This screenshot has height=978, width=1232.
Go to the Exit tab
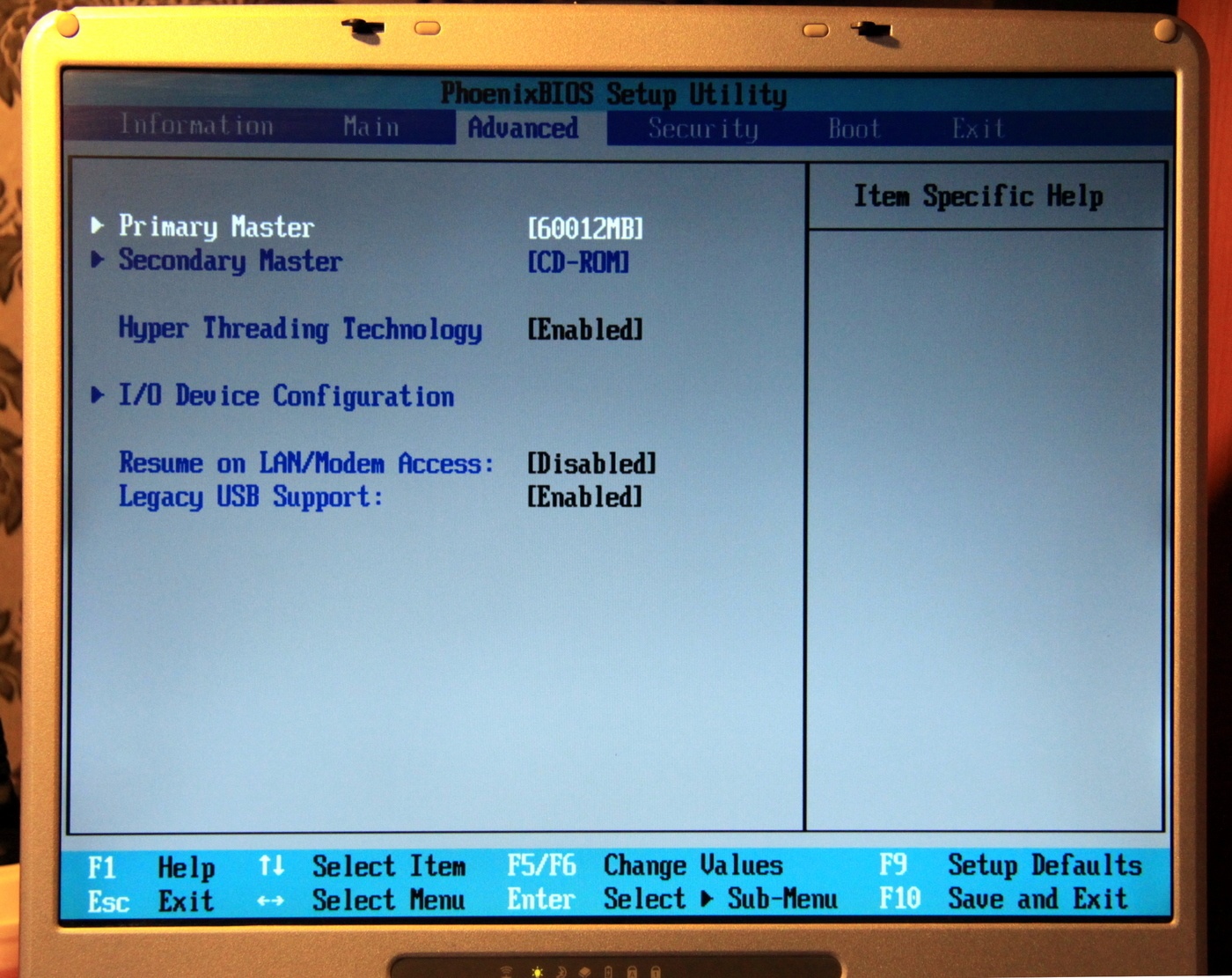978,129
